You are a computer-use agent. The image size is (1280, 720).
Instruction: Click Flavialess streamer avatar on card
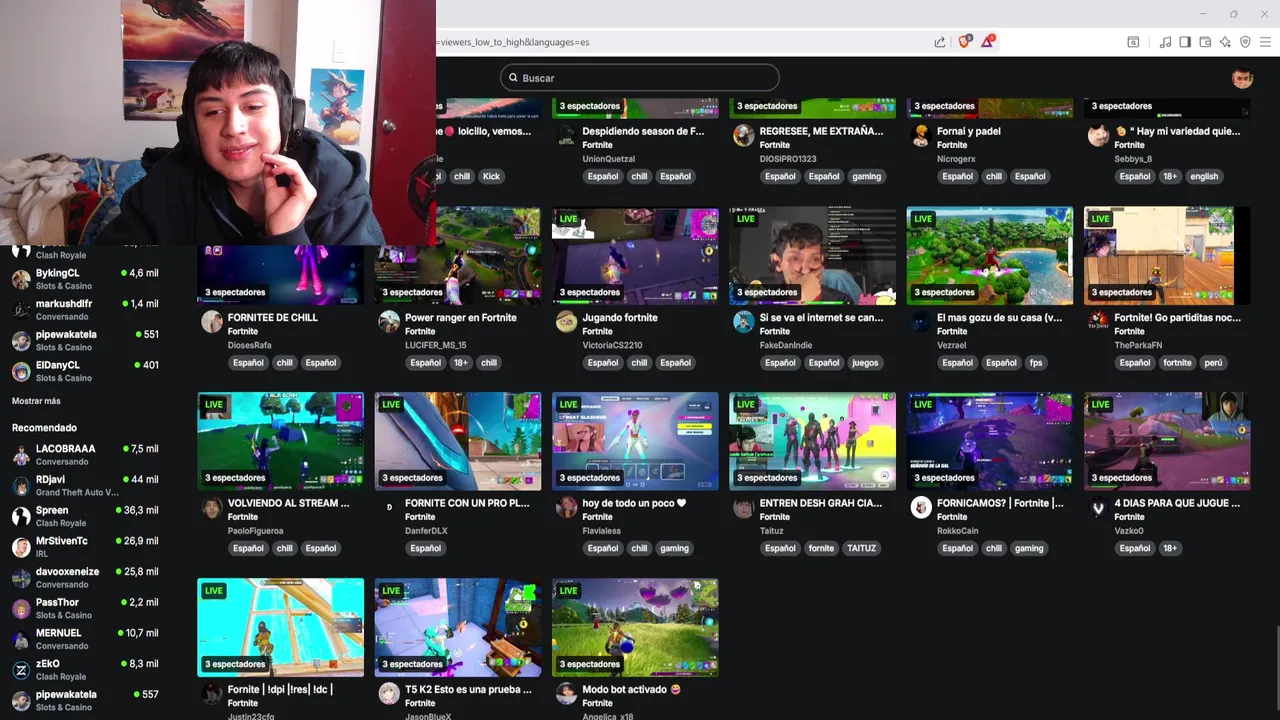pyautogui.click(x=566, y=507)
